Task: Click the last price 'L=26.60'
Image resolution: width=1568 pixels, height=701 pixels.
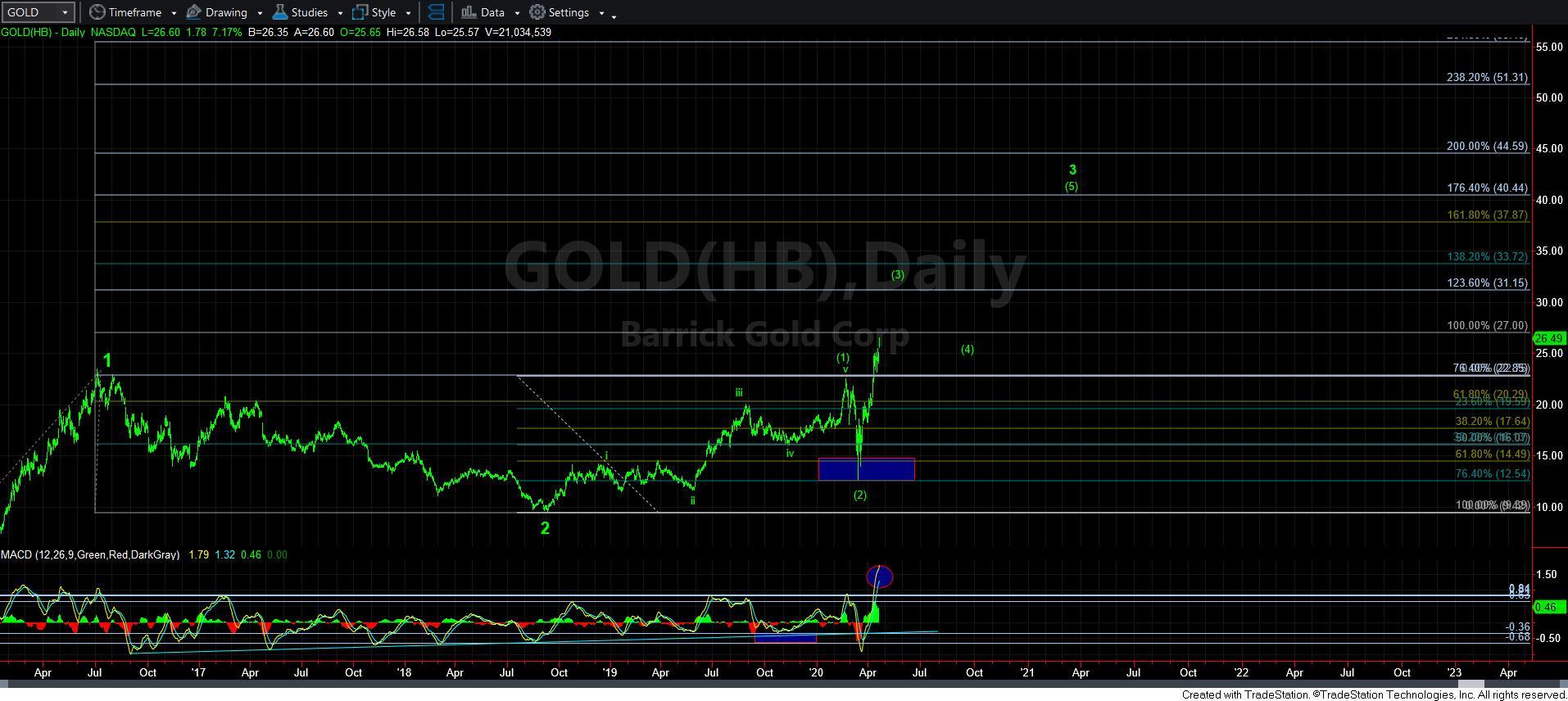Action: pos(161,32)
